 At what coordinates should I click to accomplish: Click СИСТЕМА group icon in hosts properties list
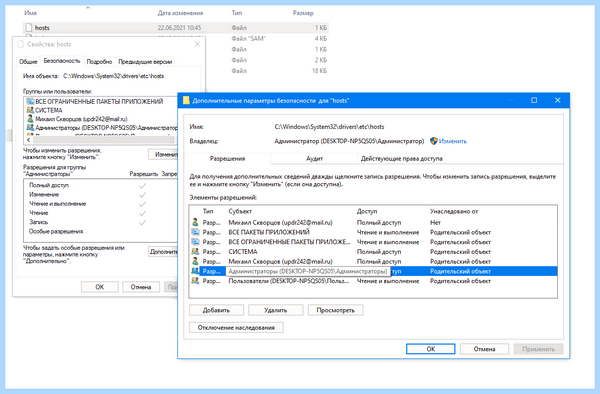click(30, 110)
